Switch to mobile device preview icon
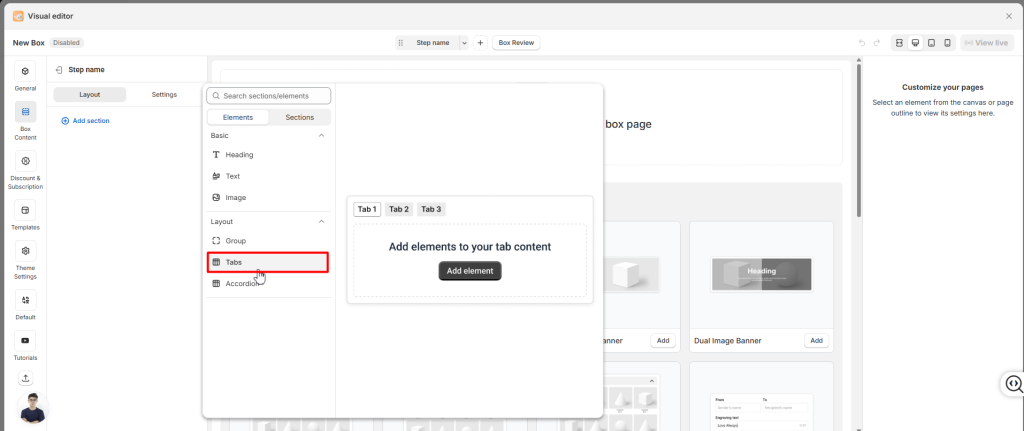Screen dimensions: 1024x431 [947, 43]
